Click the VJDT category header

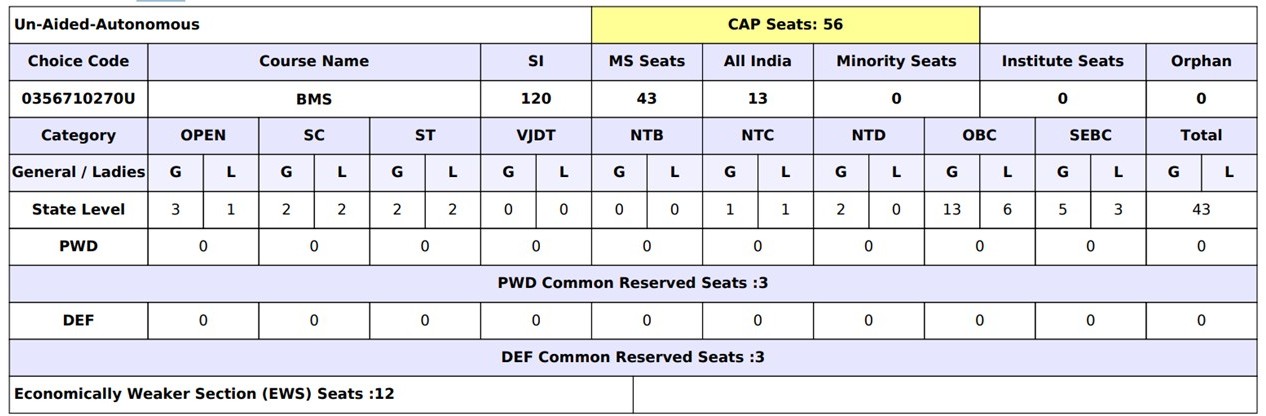pos(536,135)
